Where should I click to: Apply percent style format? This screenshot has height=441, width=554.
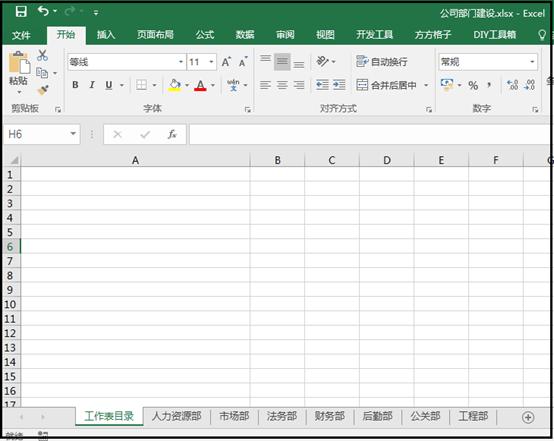coord(473,85)
